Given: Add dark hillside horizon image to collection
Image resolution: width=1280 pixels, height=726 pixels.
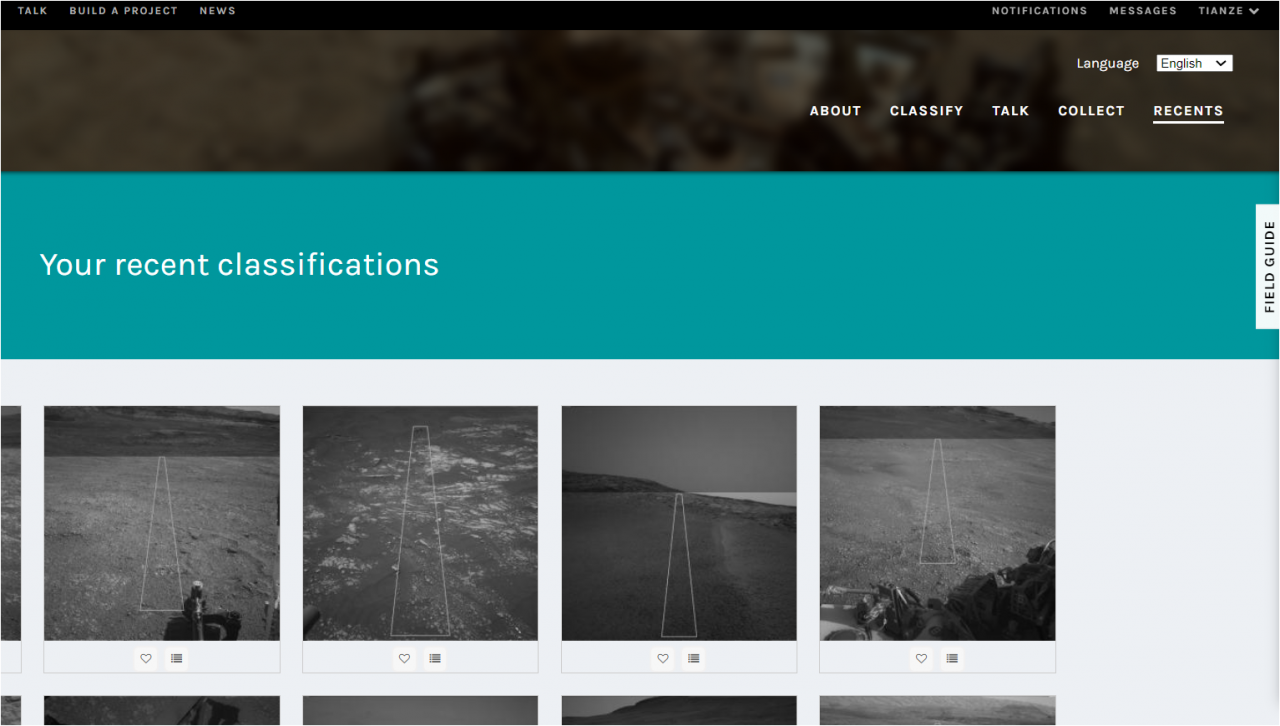Looking at the screenshot, I should [694, 658].
